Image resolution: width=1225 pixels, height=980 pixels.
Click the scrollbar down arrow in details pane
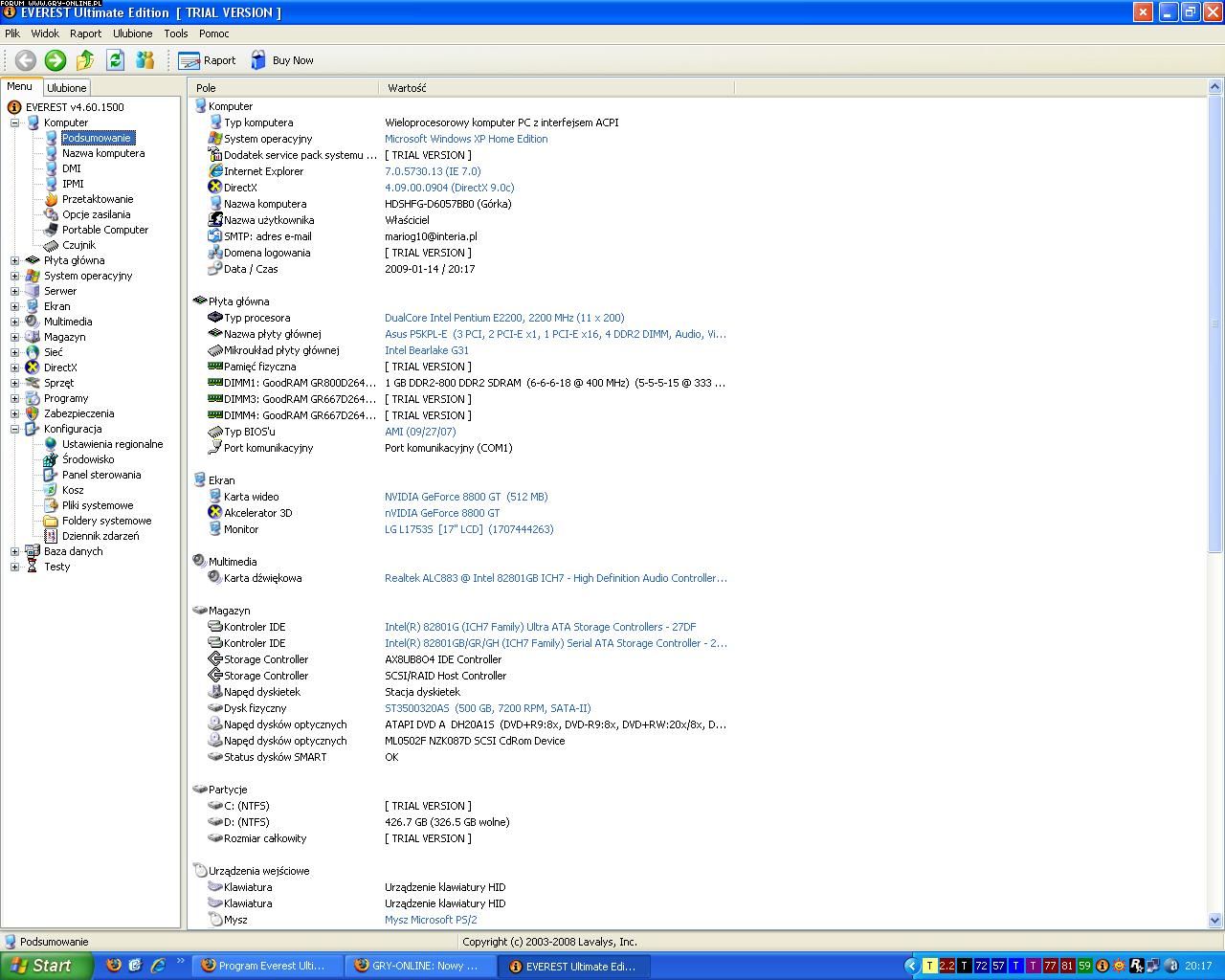(x=1215, y=921)
